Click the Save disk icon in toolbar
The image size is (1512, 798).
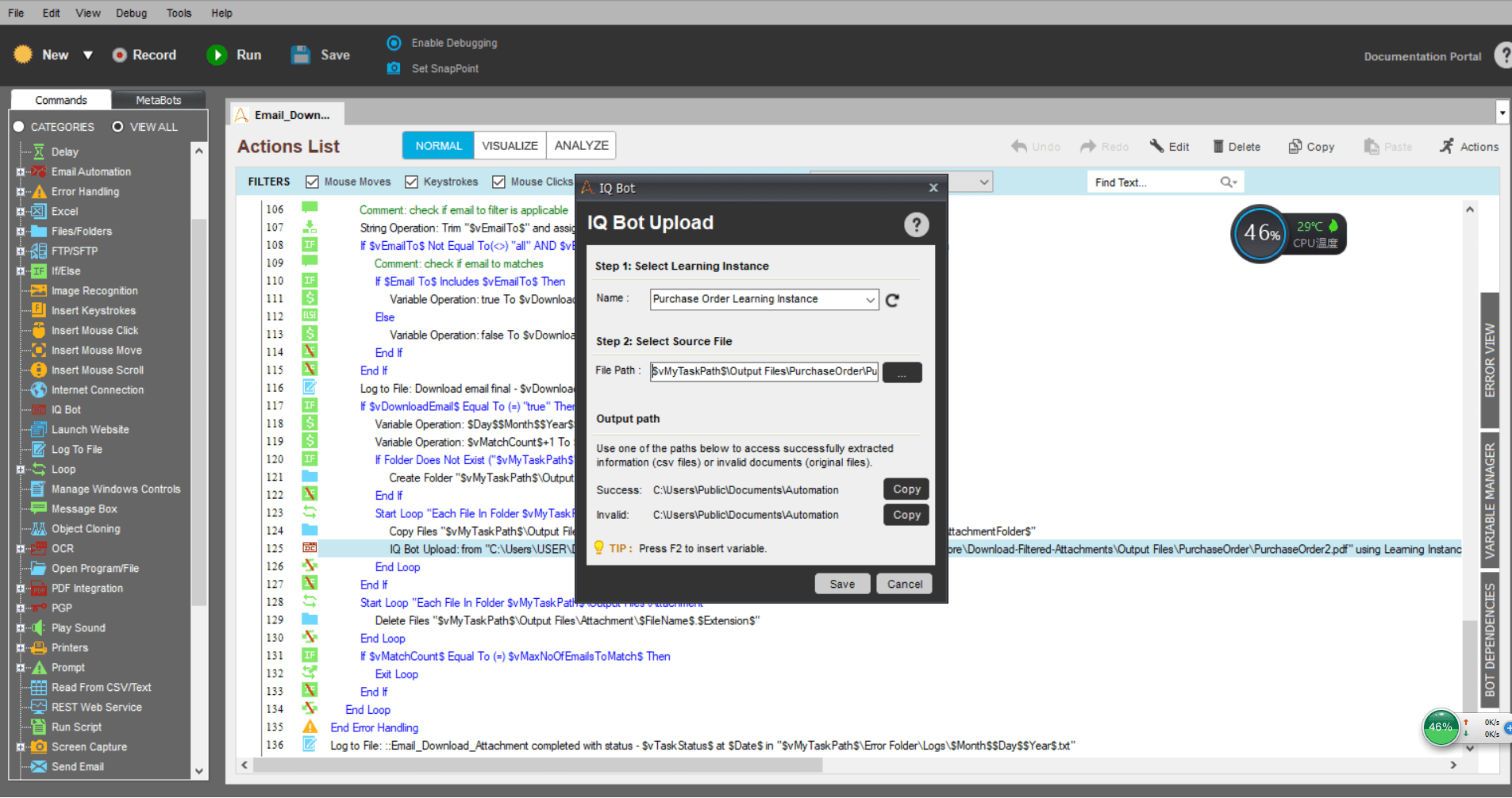pyautogui.click(x=301, y=55)
